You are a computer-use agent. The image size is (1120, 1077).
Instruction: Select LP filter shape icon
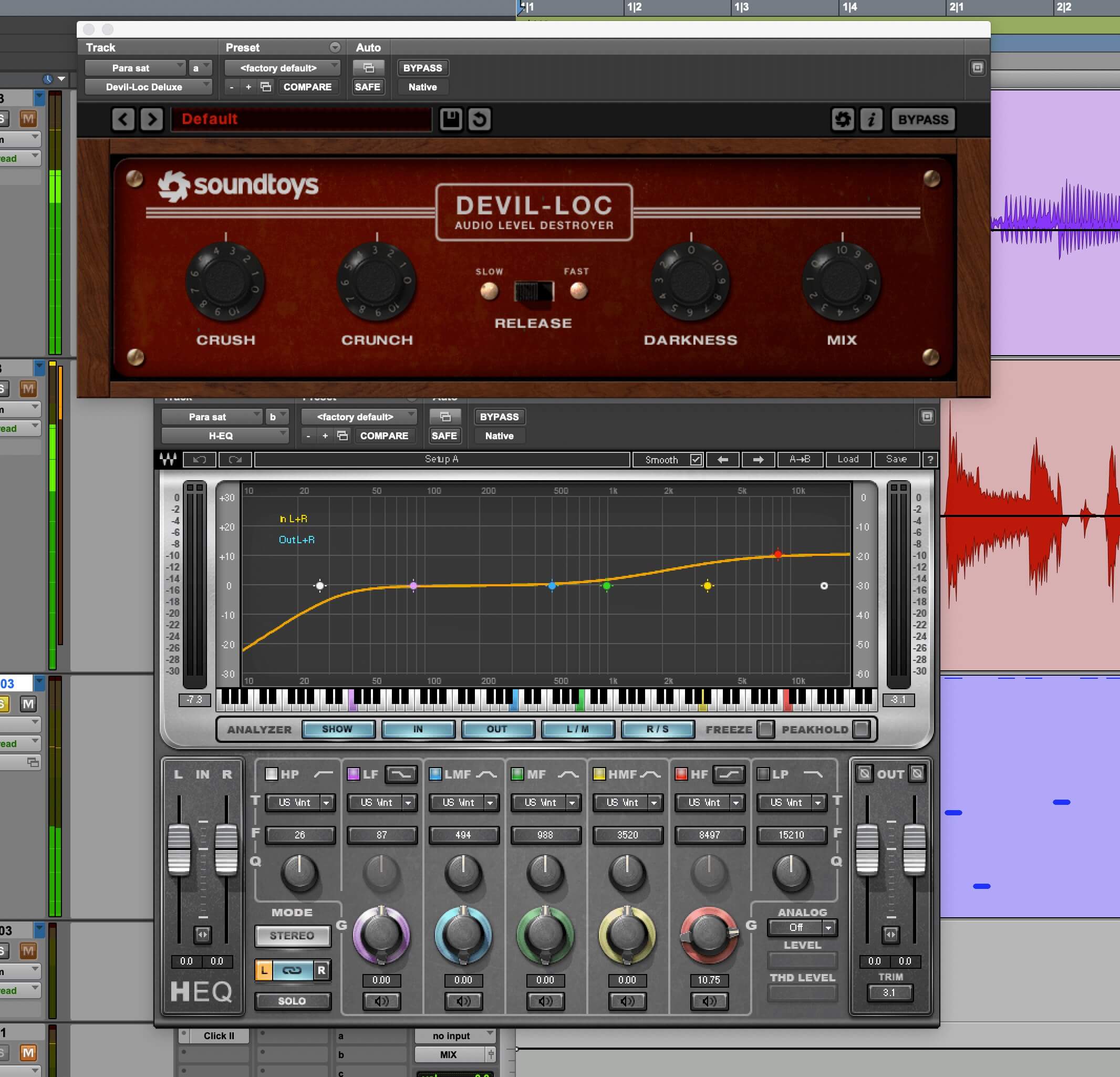(x=813, y=774)
